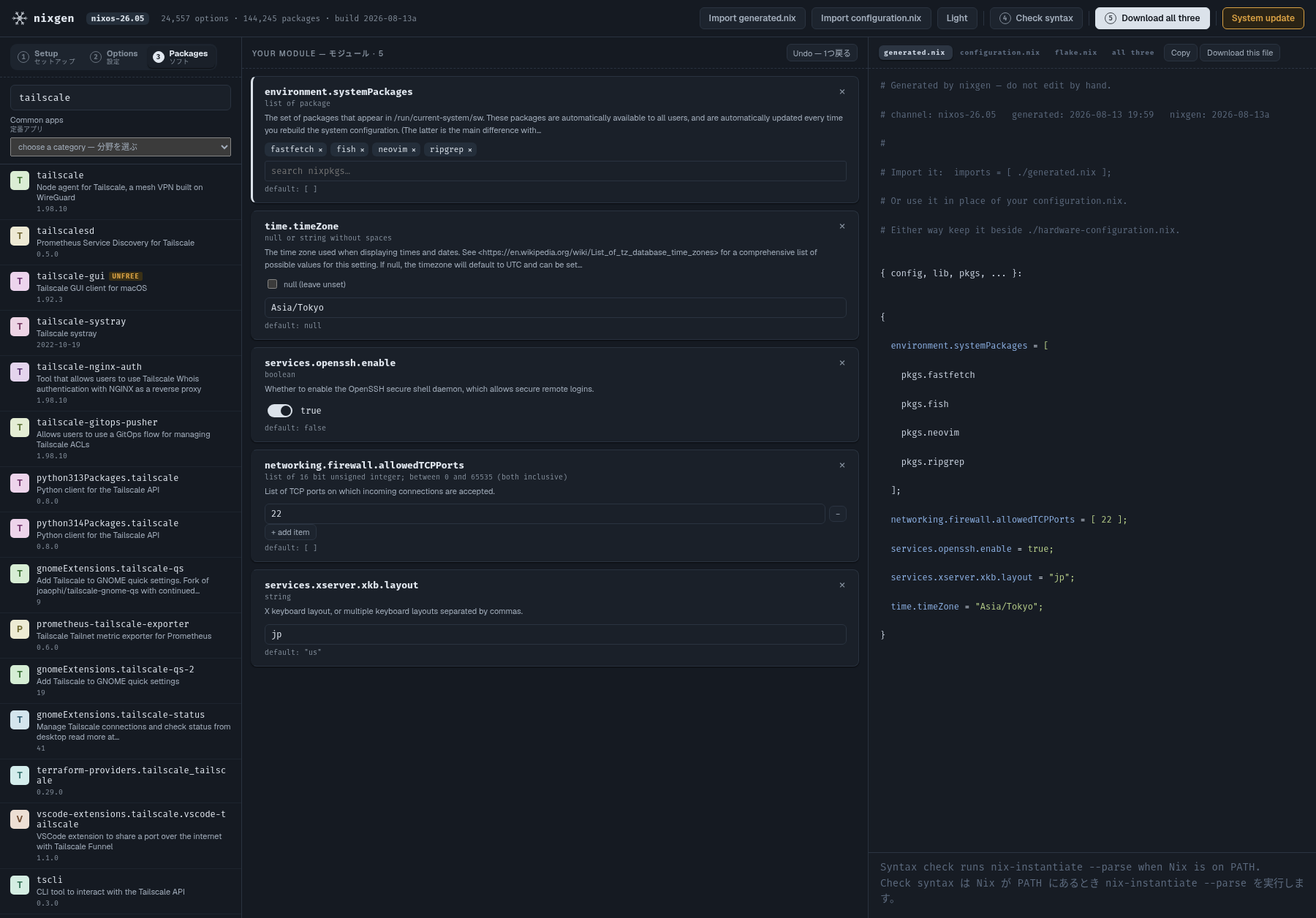Add an item to allowedTCPPorts
The width and height of the screenshot is (1316, 918).
[x=290, y=533]
